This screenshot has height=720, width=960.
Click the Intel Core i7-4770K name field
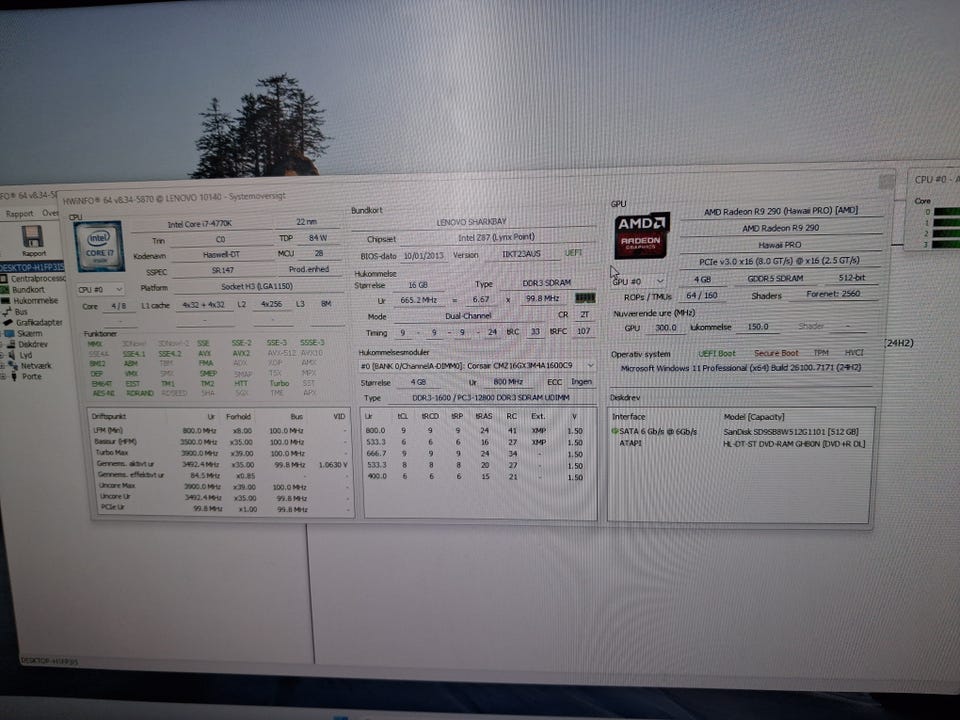click(x=200, y=224)
